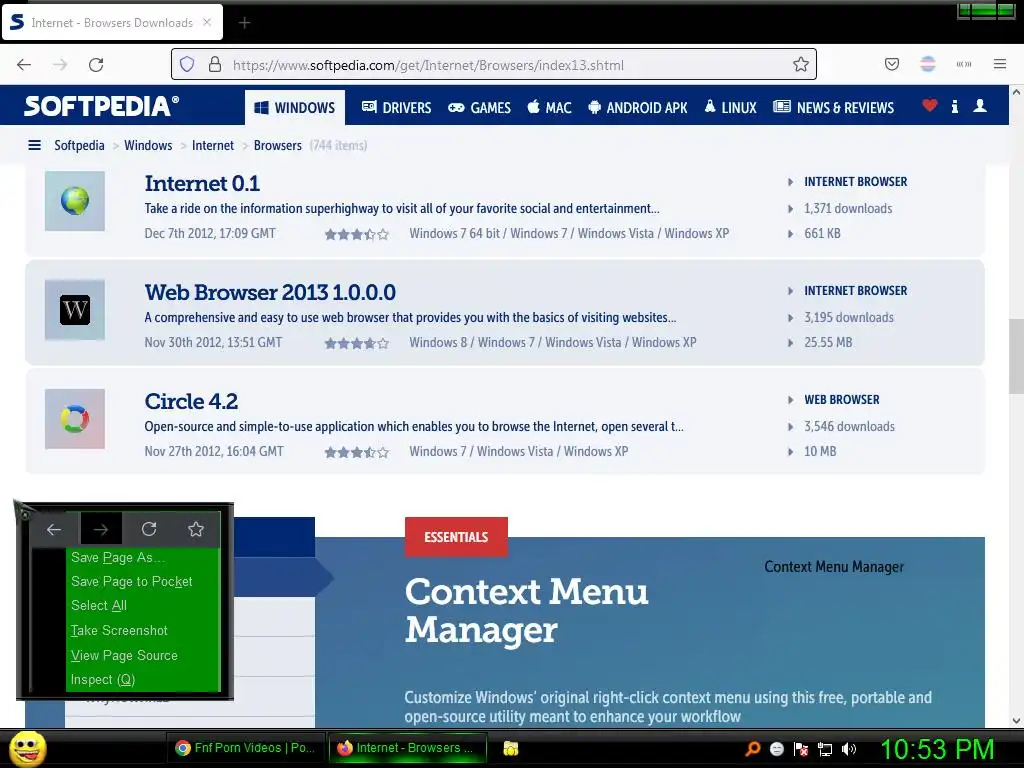Click star rating for Internet 0.1
Viewport: 1024px width, 768px height.
point(357,234)
